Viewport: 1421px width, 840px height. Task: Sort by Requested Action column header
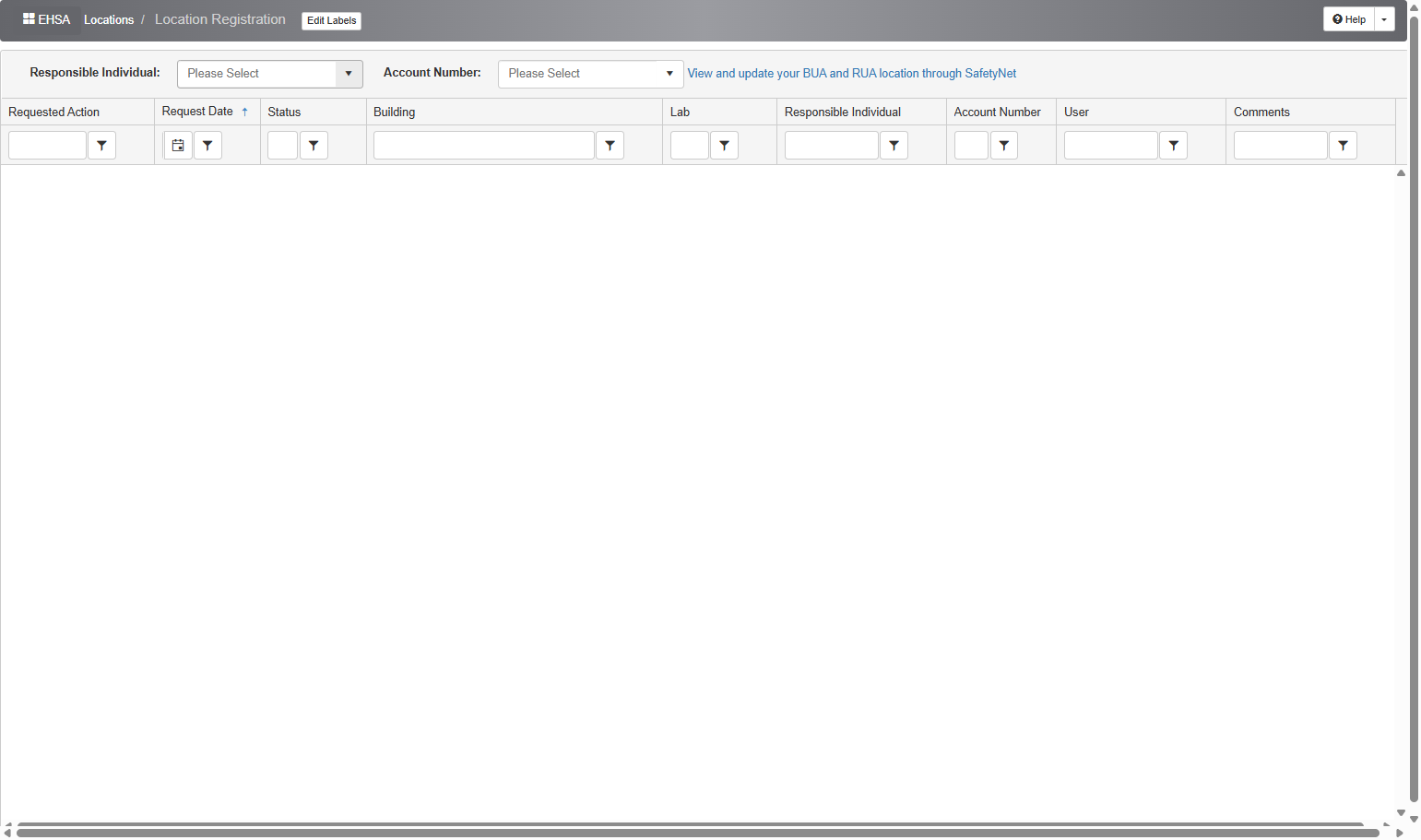click(54, 112)
